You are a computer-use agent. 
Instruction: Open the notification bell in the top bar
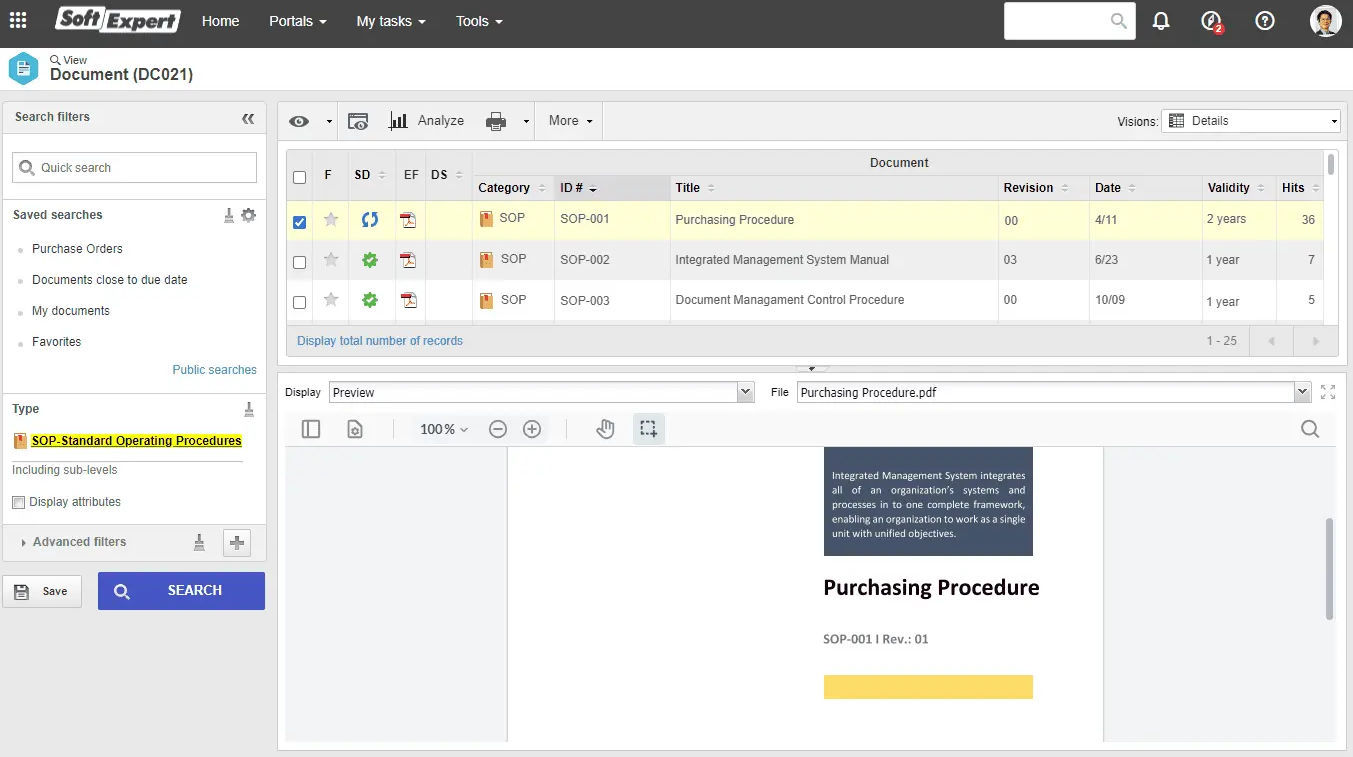(1160, 20)
